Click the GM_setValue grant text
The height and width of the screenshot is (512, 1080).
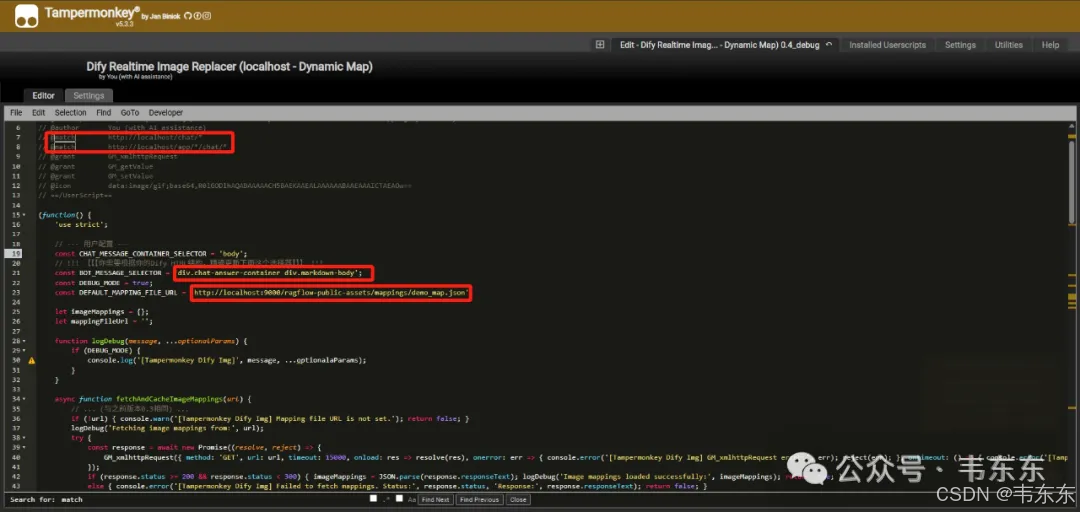(x=130, y=176)
